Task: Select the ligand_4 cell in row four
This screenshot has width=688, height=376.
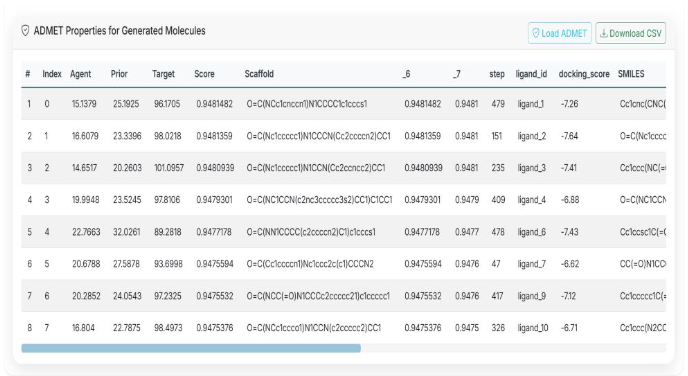Action: (531, 200)
